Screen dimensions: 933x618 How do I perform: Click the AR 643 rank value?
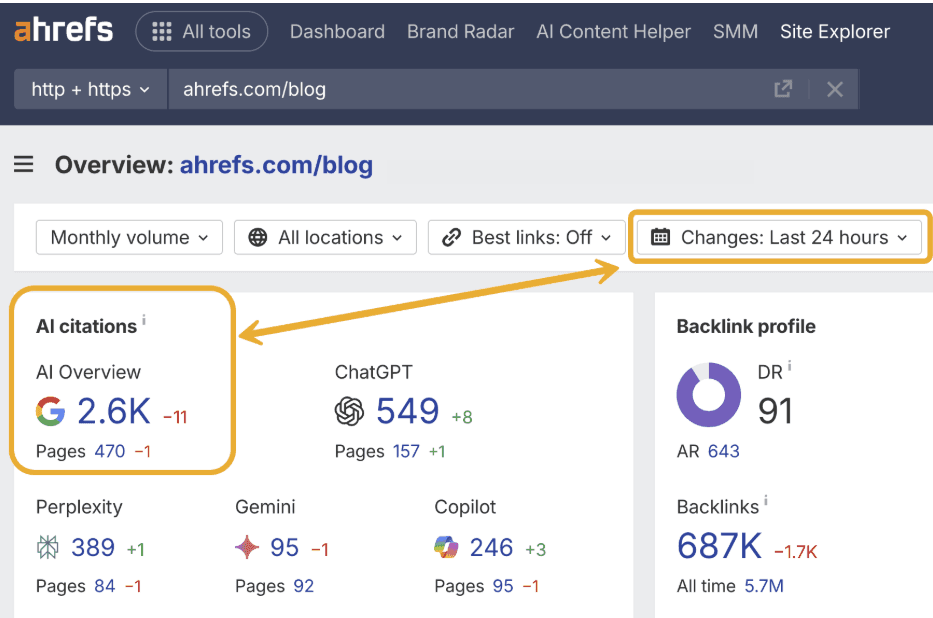724,451
